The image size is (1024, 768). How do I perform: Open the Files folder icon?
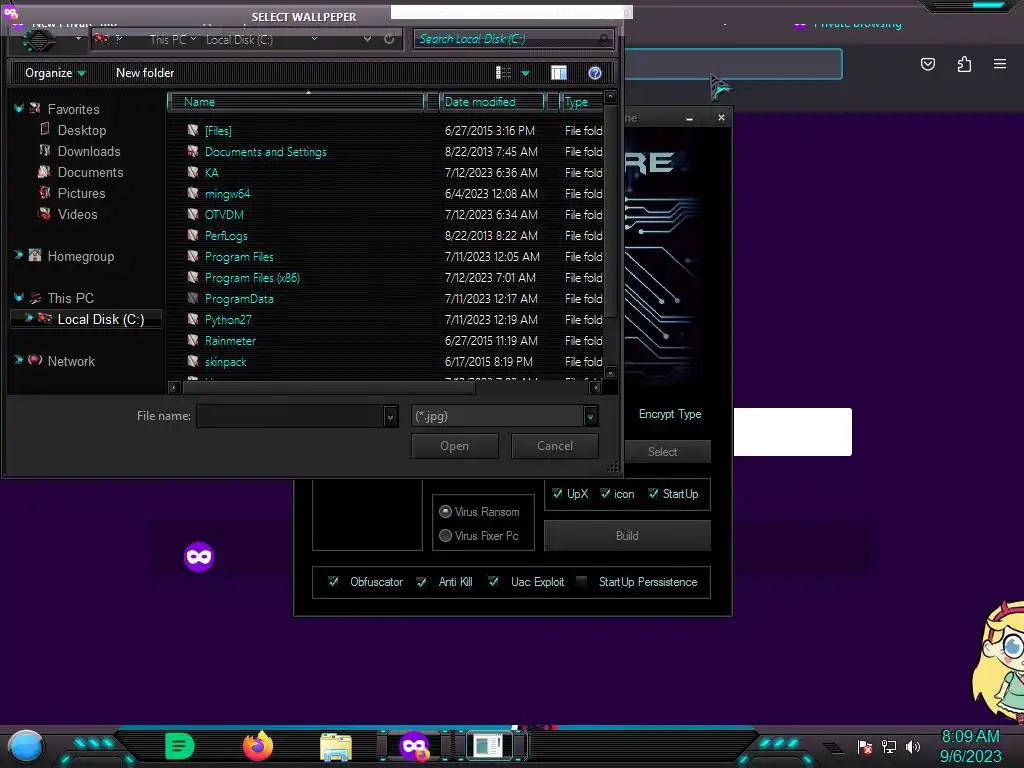click(193, 130)
